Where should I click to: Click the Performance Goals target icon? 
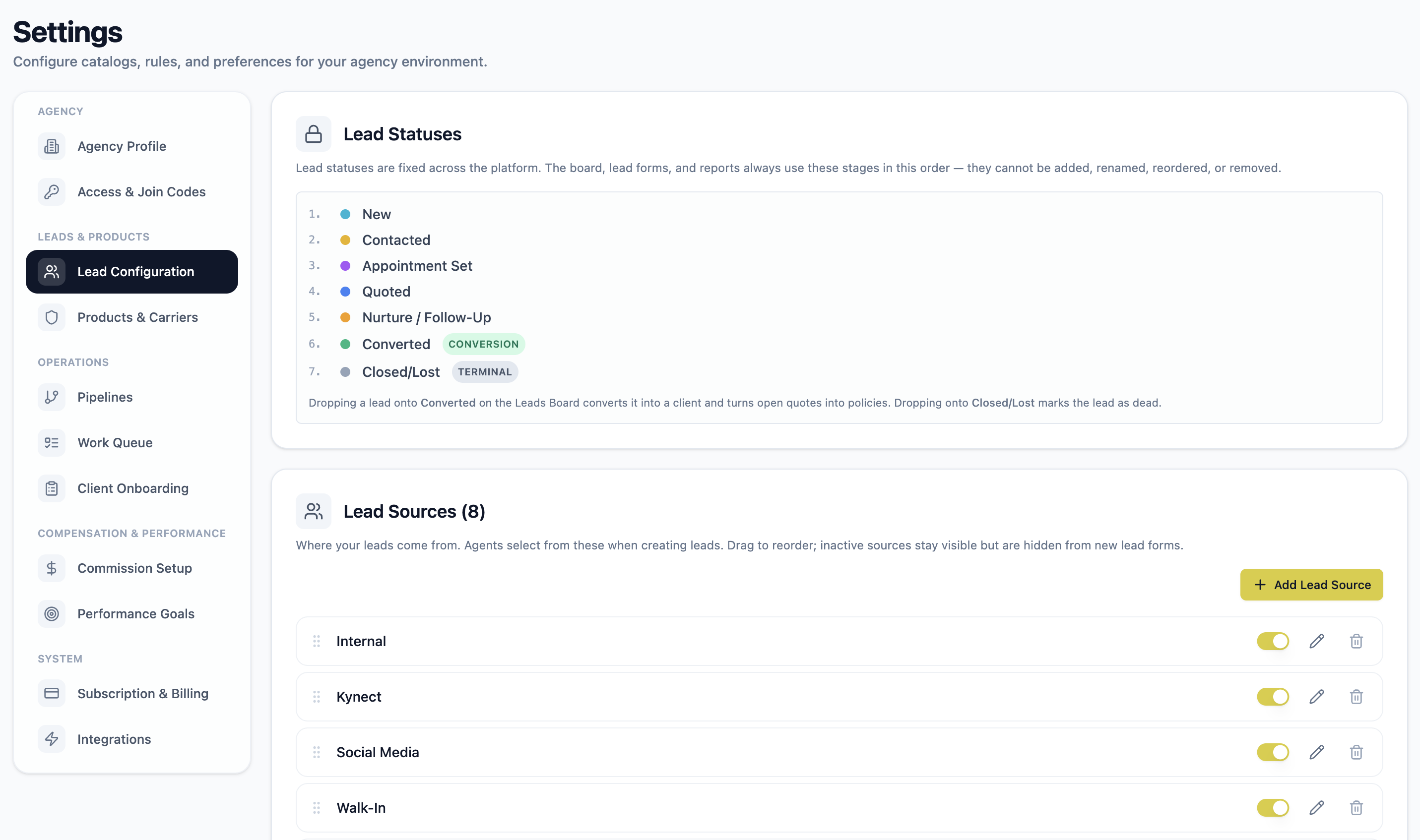[x=52, y=614]
